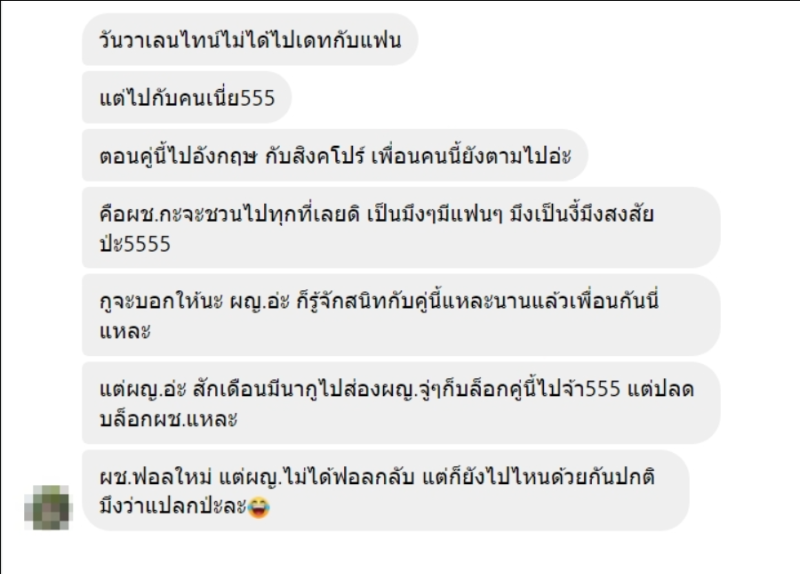Click the laughing-crying emoji in last message
The width and height of the screenshot is (800, 574).
pos(258,507)
